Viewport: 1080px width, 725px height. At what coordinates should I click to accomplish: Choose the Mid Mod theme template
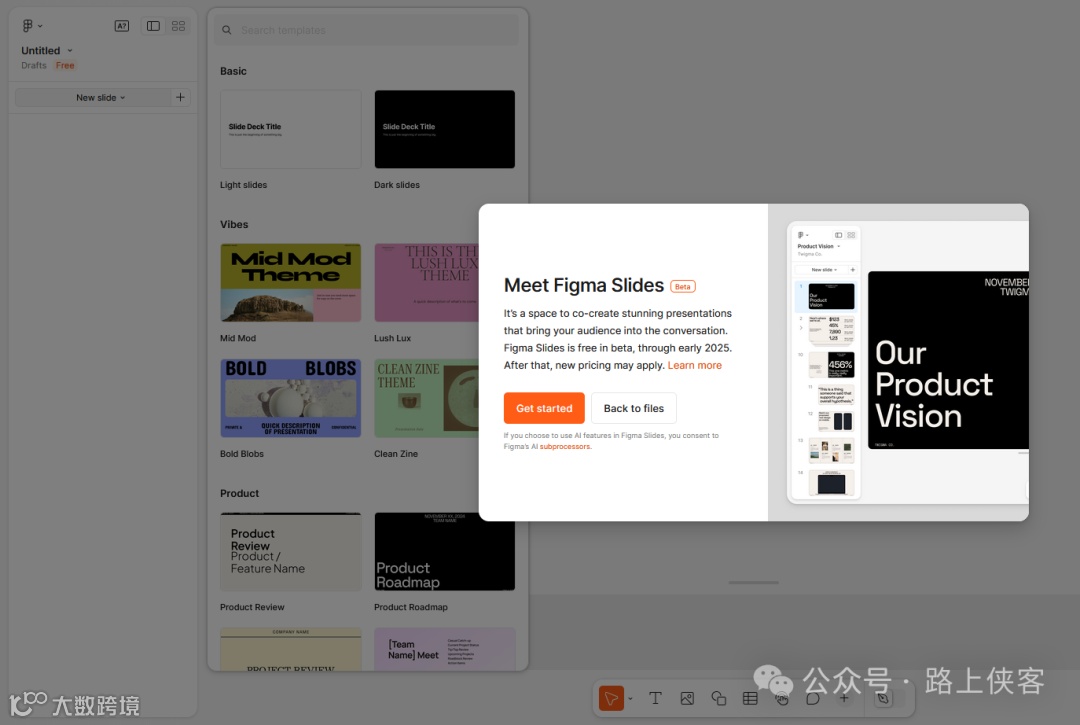291,282
